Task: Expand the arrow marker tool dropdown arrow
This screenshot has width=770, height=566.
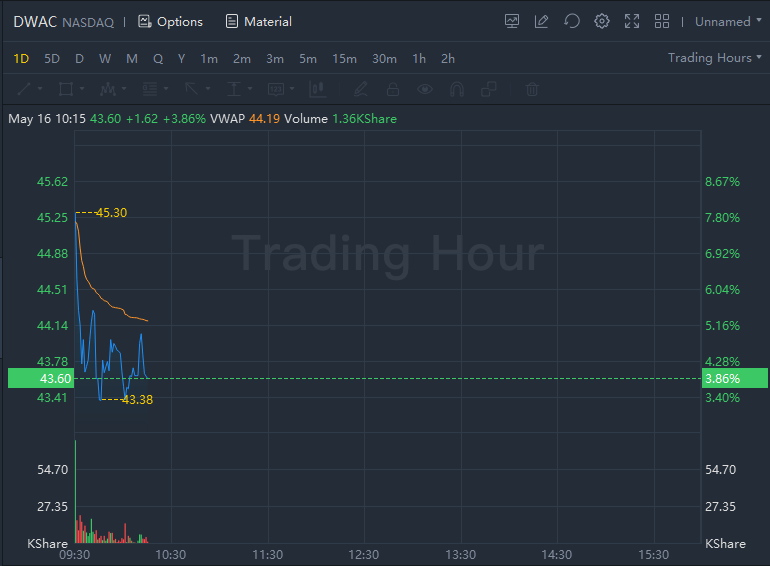Action: [x=208, y=89]
